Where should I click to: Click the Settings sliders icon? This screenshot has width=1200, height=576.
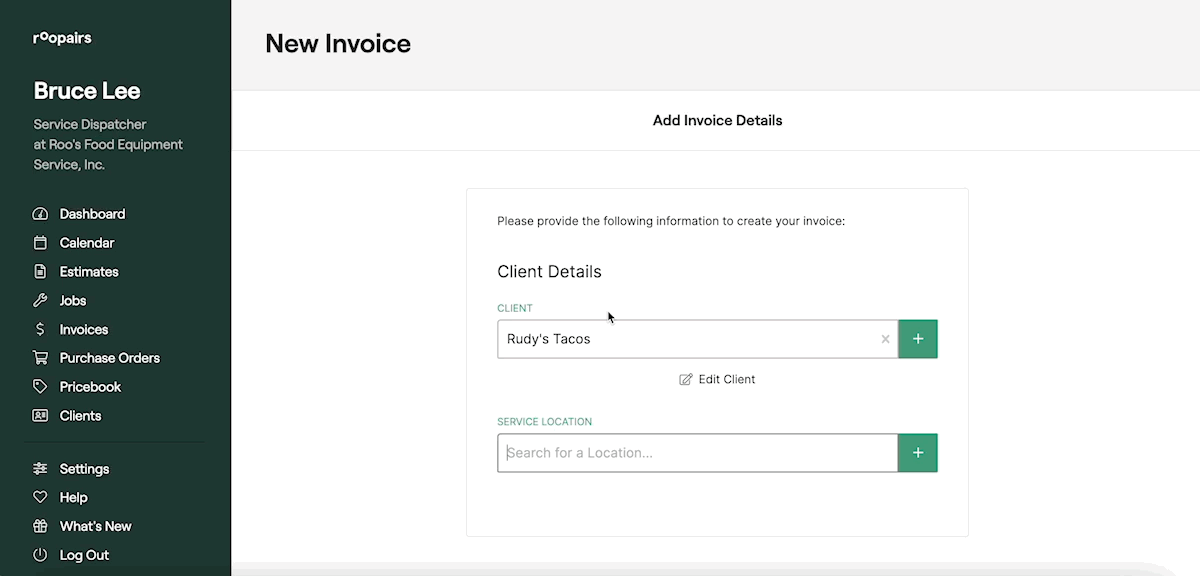pos(40,469)
